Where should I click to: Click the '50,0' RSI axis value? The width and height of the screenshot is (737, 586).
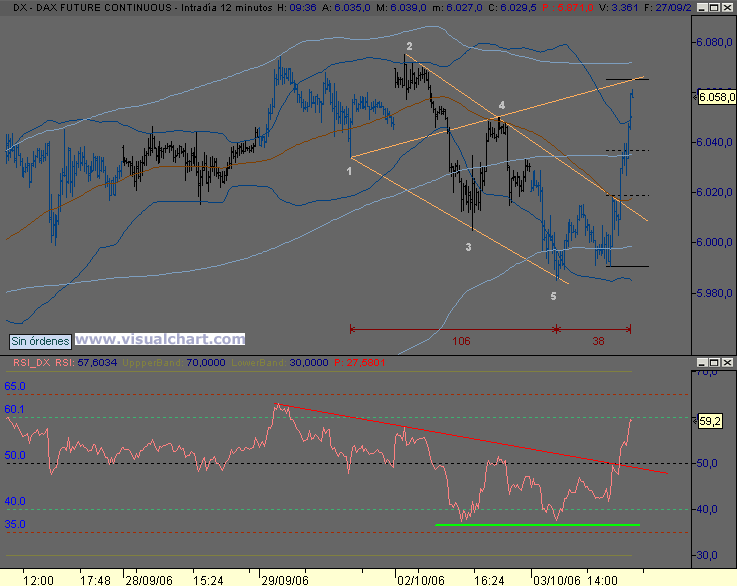coord(707,463)
